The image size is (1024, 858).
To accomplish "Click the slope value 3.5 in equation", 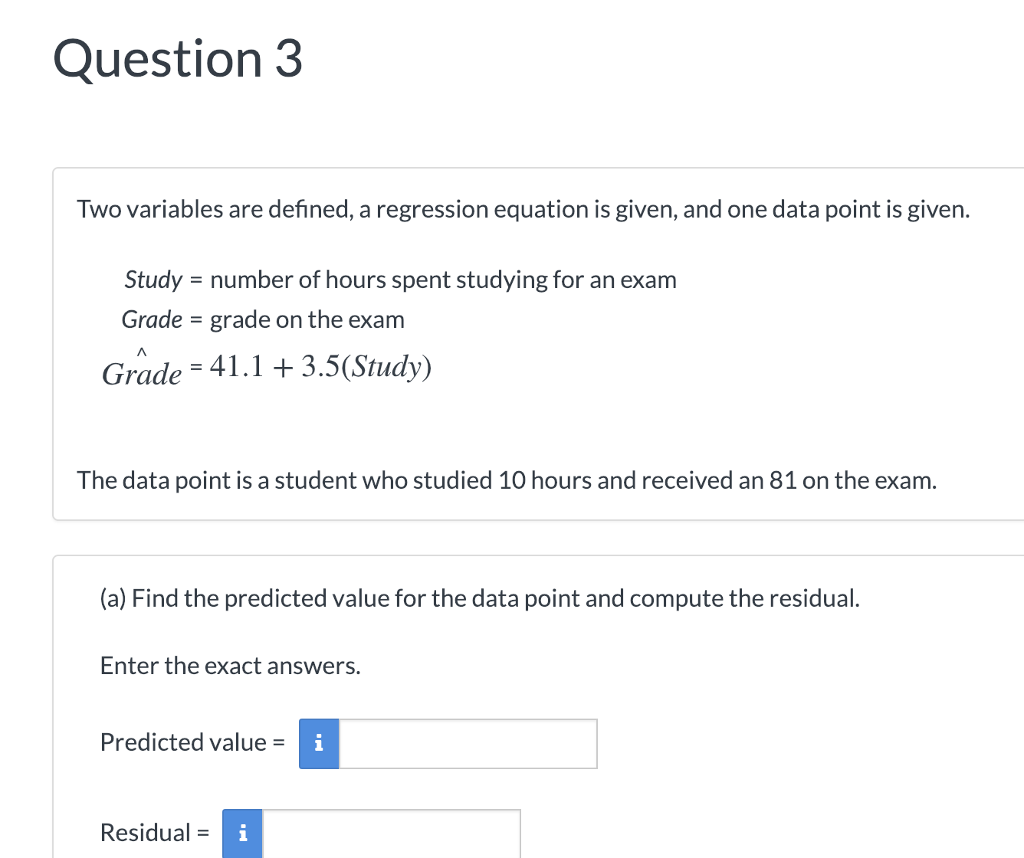I will click(321, 366).
